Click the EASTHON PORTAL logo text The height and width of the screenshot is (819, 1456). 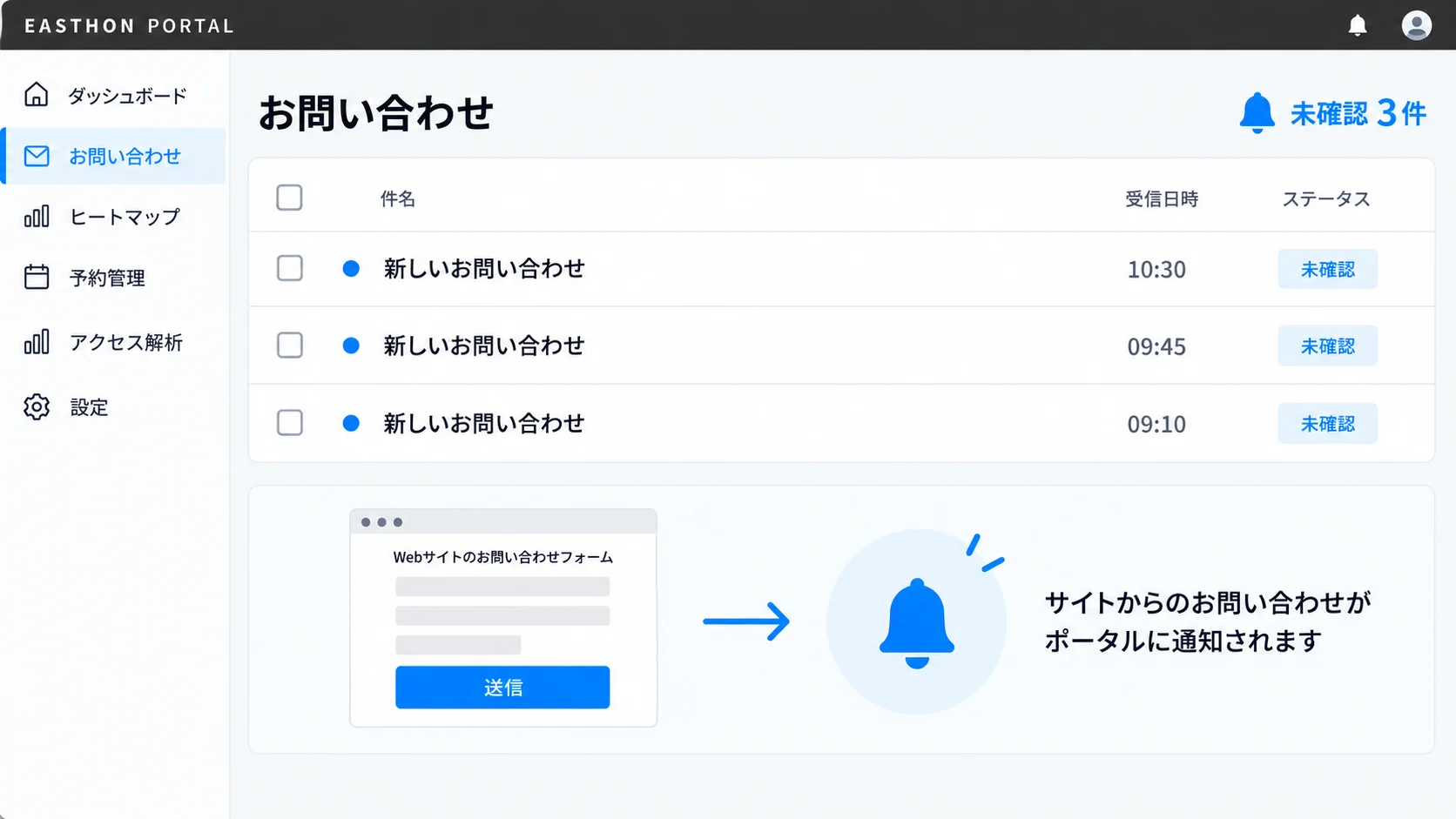click(x=130, y=26)
